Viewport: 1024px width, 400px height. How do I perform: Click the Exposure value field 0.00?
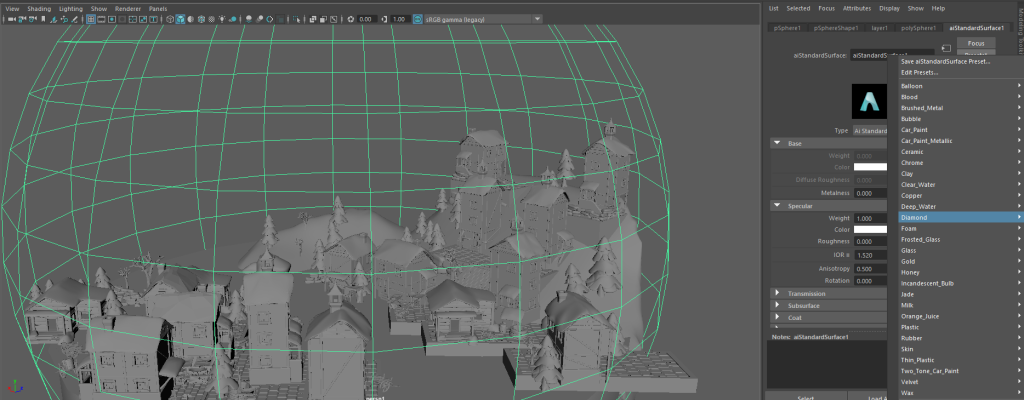coord(366,19)
